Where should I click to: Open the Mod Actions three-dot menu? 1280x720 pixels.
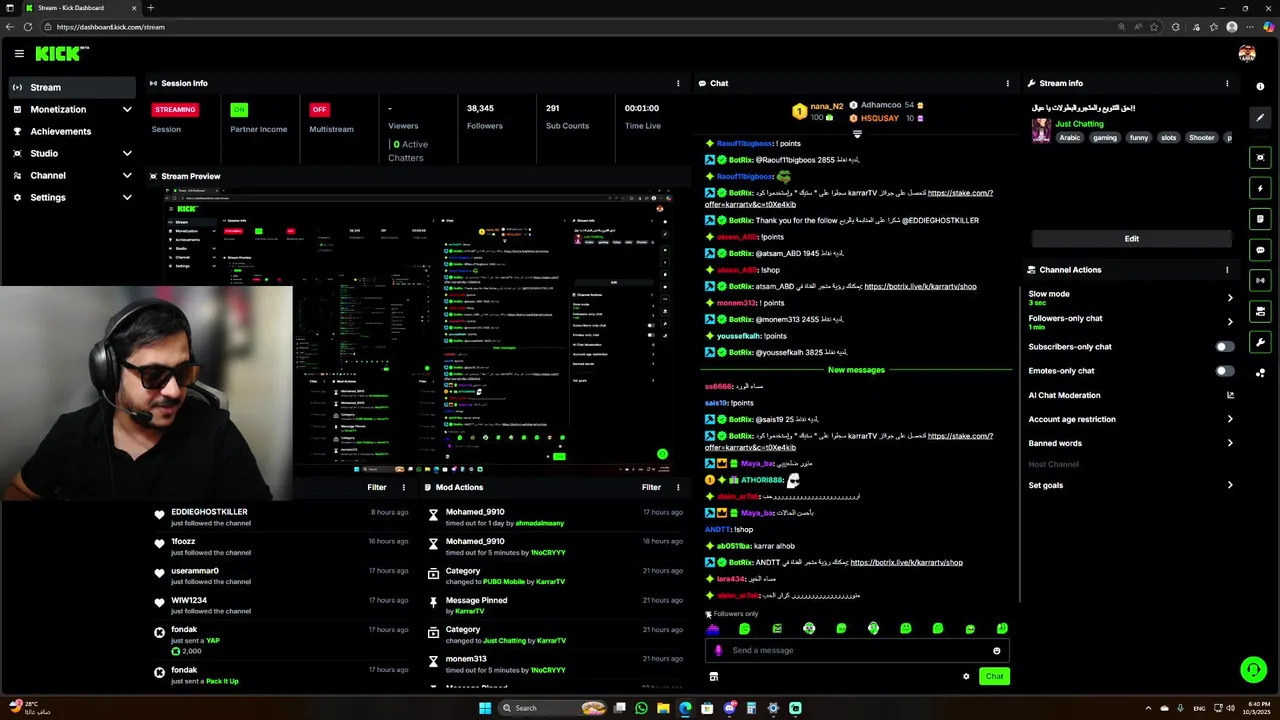678,487
